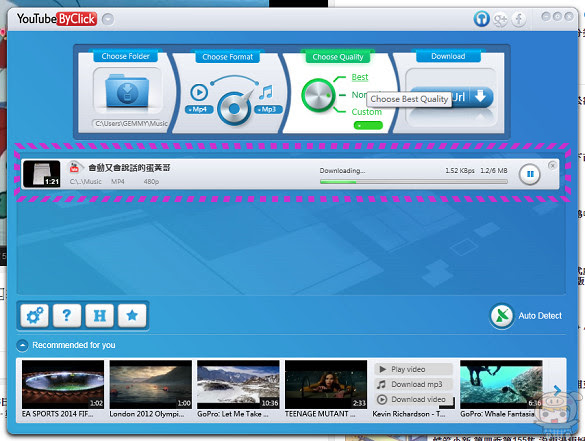This screenshot has width=585, height=441.
Task: Open GoPro: Whale Fantasia video thumbnail
Action: (x=501, y=384)
